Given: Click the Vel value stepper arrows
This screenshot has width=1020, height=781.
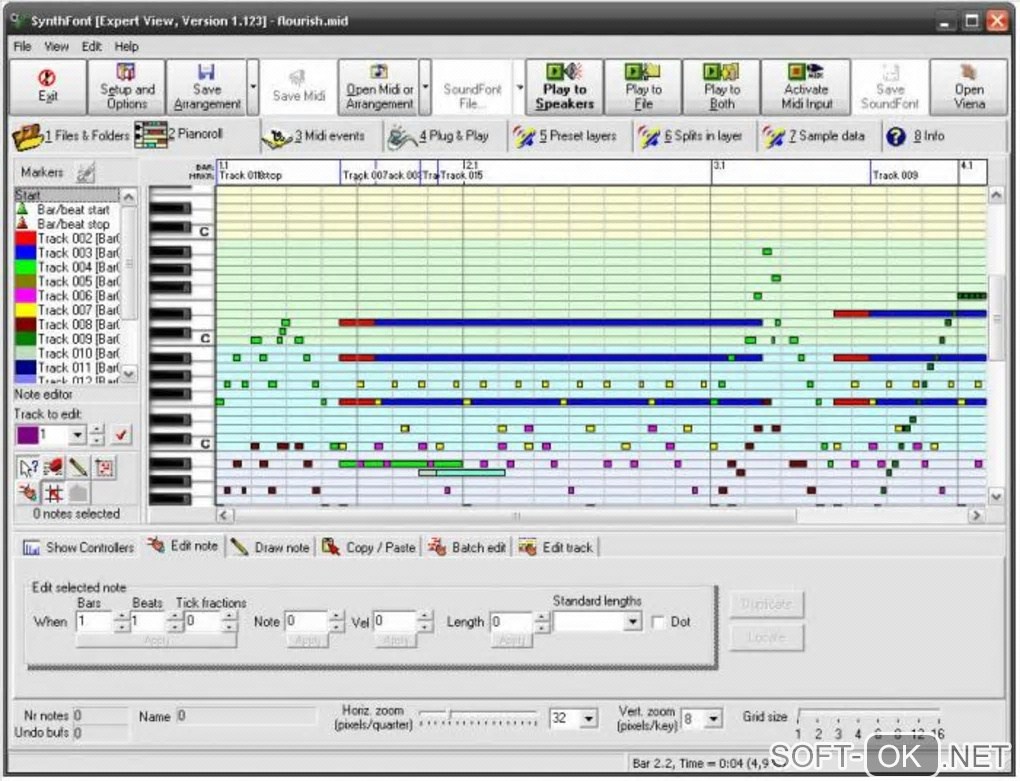Looking at the screenshot, I should point(424,622).
